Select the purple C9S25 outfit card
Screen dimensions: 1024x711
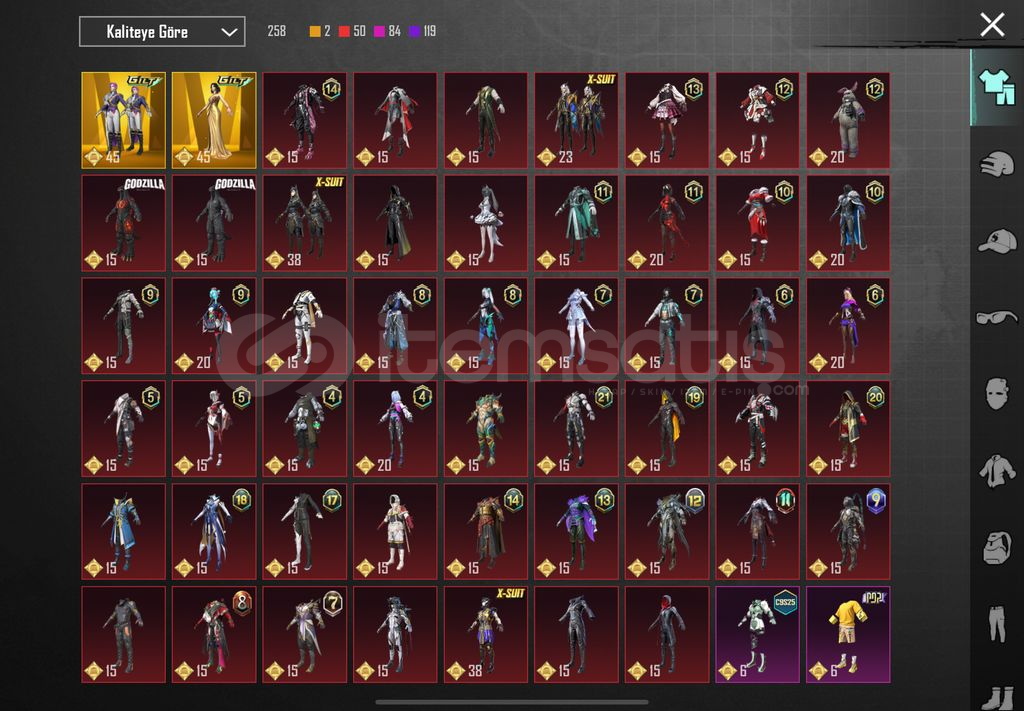(758, 634)
